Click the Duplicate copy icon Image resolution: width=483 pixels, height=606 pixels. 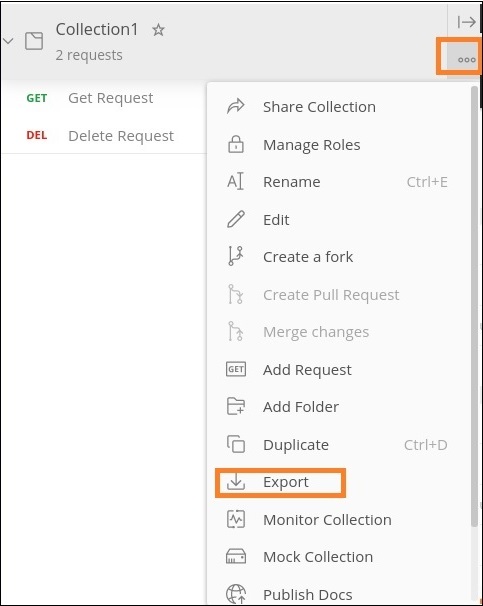coord(236,444)
